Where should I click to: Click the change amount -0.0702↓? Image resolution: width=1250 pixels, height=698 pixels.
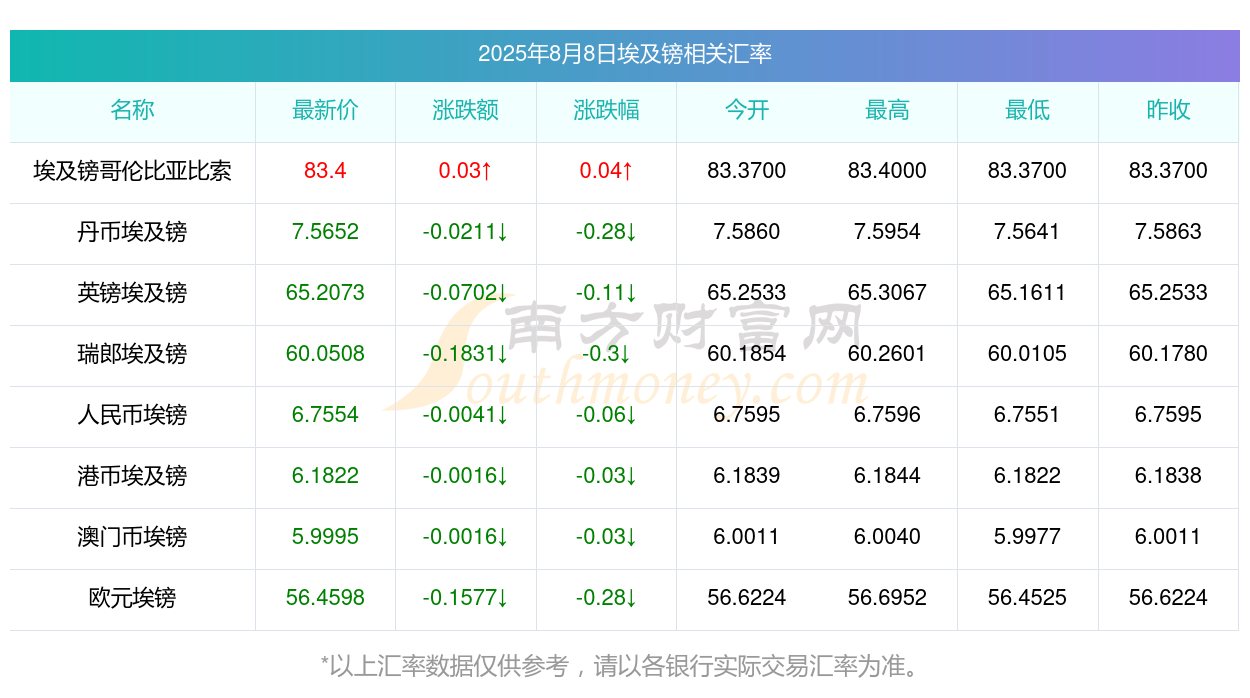tap(466, 293)
